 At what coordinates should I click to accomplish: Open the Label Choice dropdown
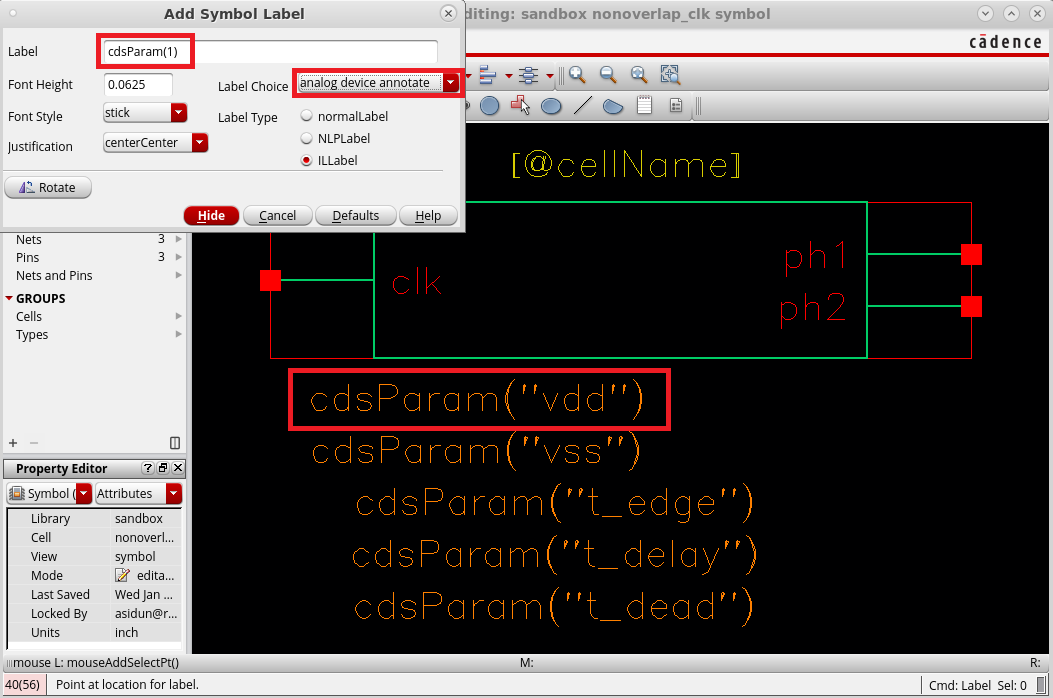[451, 83]
